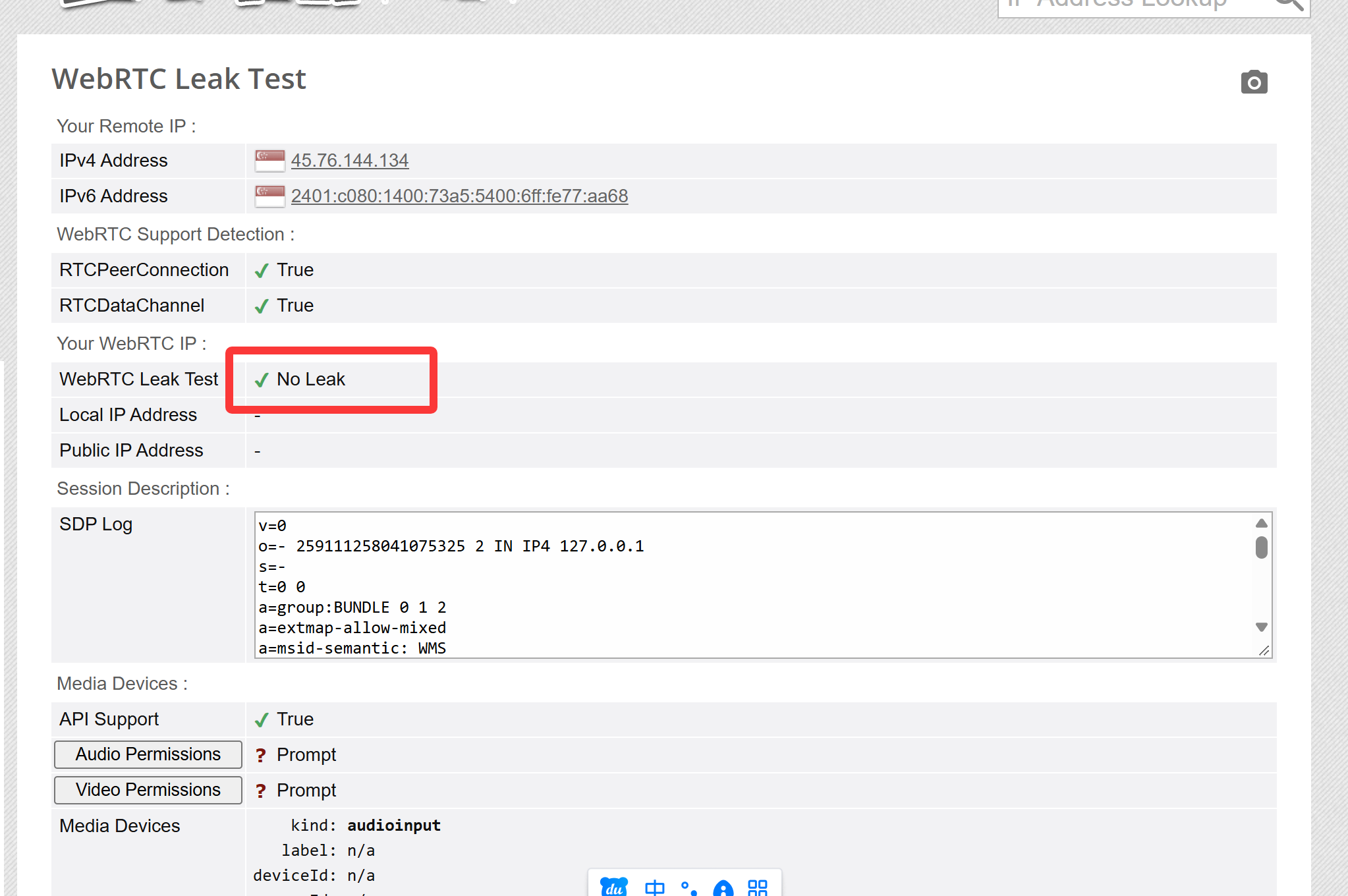Click the 'WebRTC Leak Test' page heading

click(179, 78)
